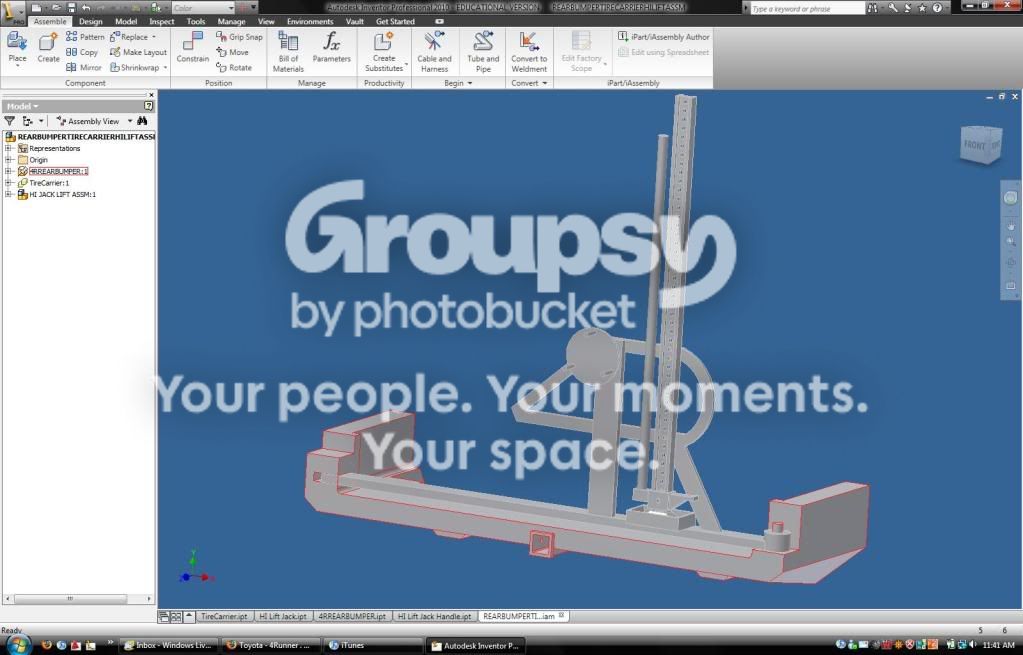Open iTunes from the taskbar
This screenshot has width=1023, height=655.
click(x=372, y=645)
